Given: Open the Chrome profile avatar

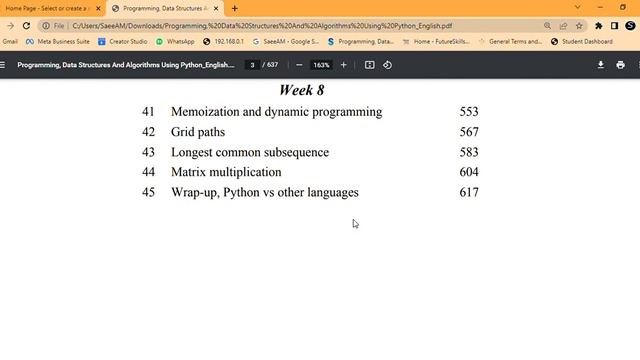Looking at the screenshot, I should pyautogui.click(x=630, y=26).
